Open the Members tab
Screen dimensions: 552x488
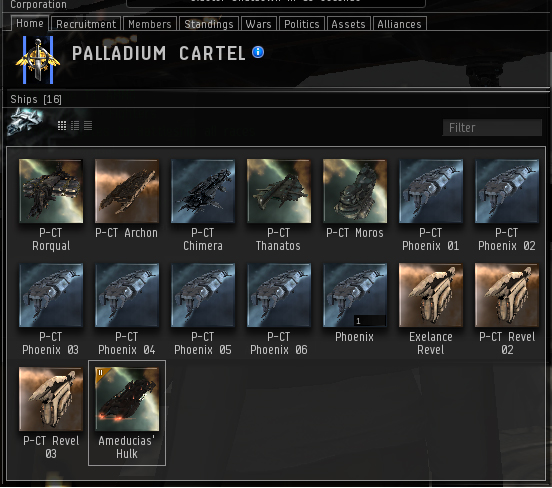pos(150,24)
